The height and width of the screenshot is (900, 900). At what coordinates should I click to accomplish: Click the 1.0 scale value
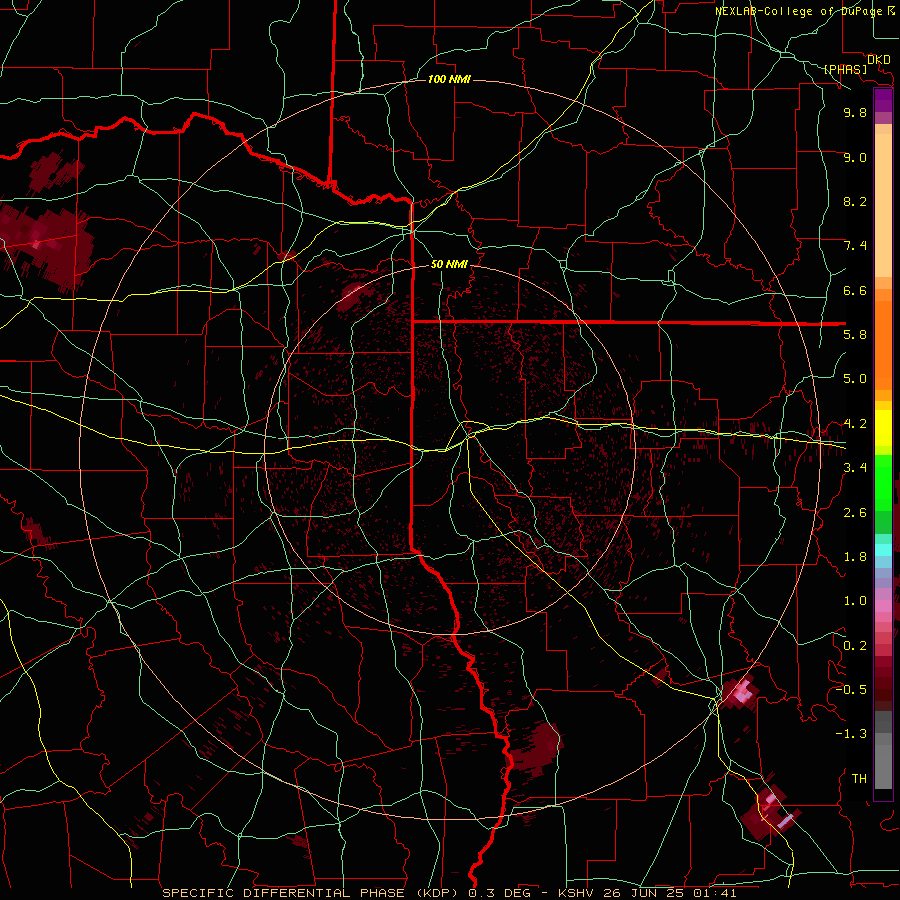tap(855, 601)
